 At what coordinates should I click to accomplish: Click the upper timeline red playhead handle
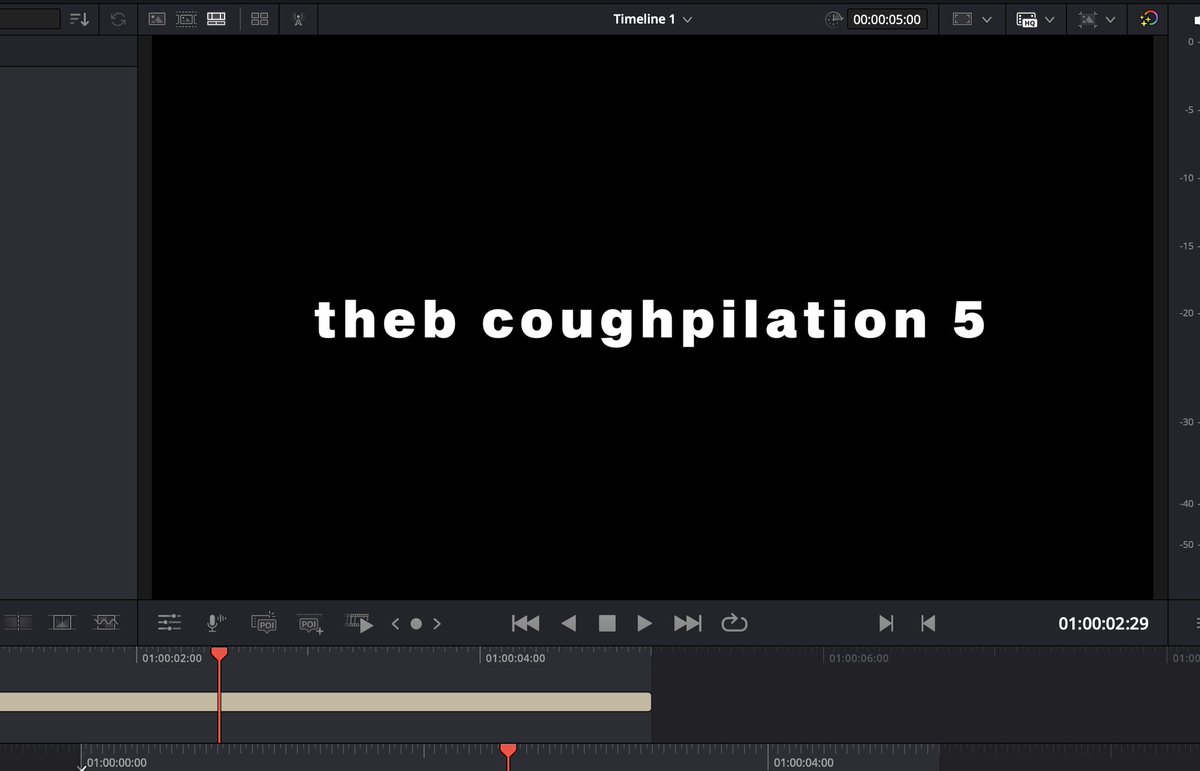click(219, 653)
